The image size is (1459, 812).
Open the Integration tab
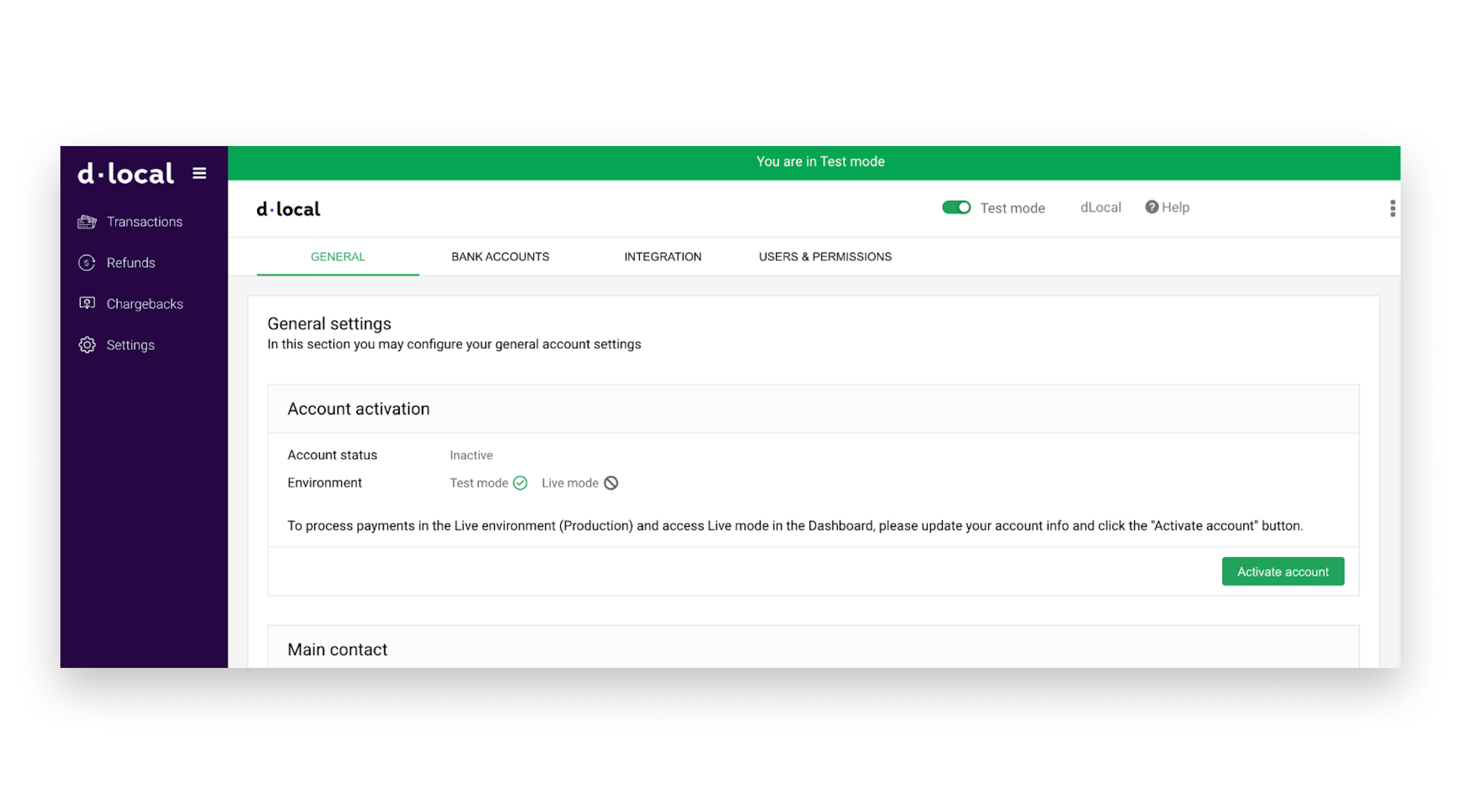(663, 257)
